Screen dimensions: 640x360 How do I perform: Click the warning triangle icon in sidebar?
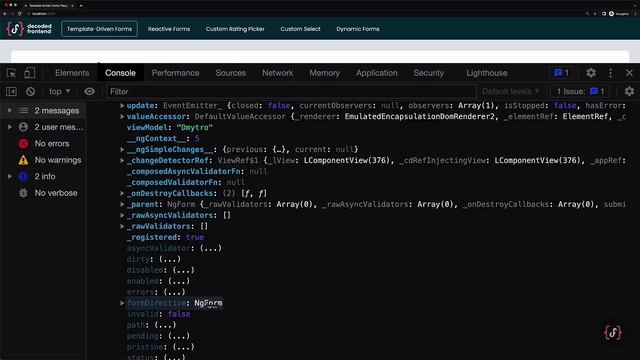(23, 160)
